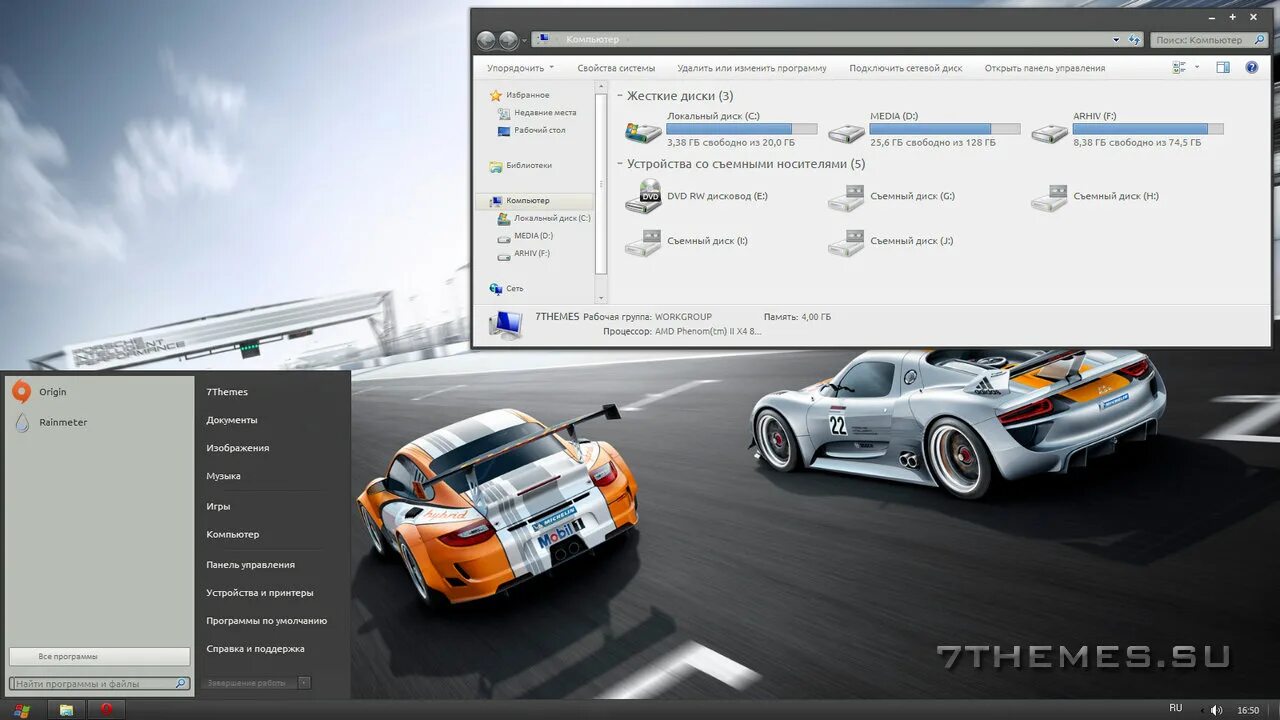
Task: Click the computer icon in details pane
Action: [506, 324]
